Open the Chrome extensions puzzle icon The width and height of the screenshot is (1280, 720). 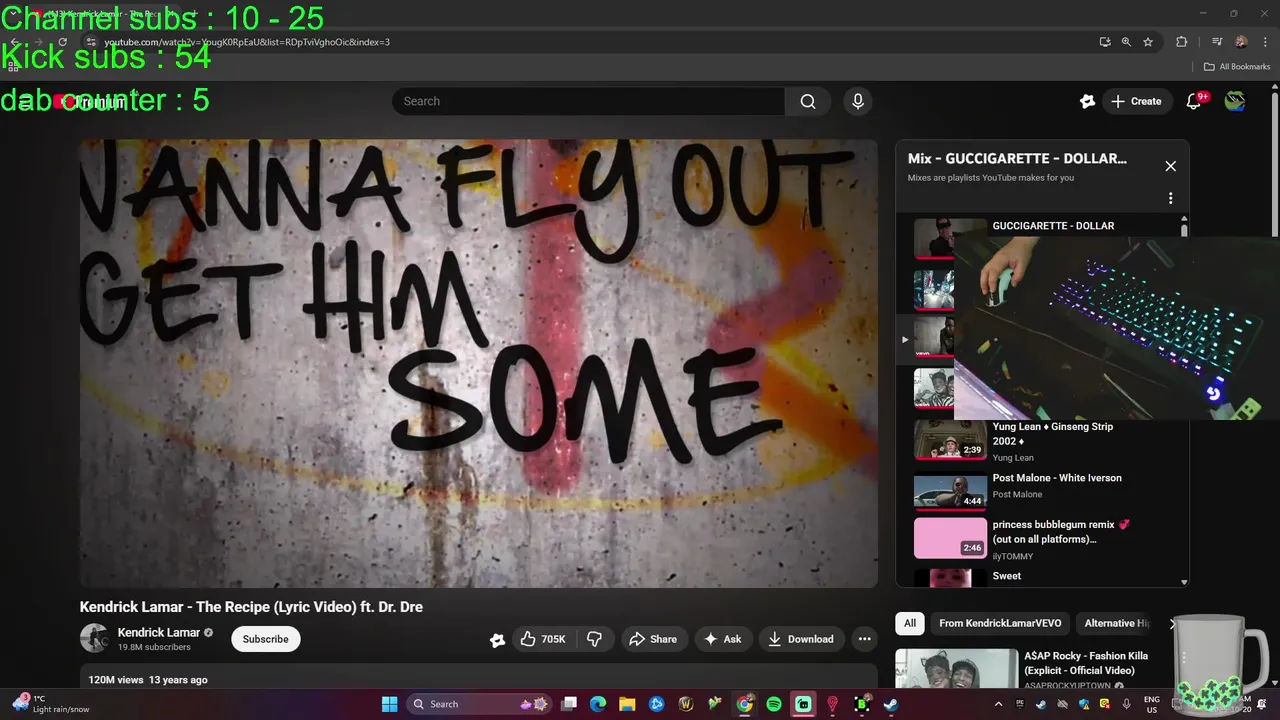tap(1181, 42)
